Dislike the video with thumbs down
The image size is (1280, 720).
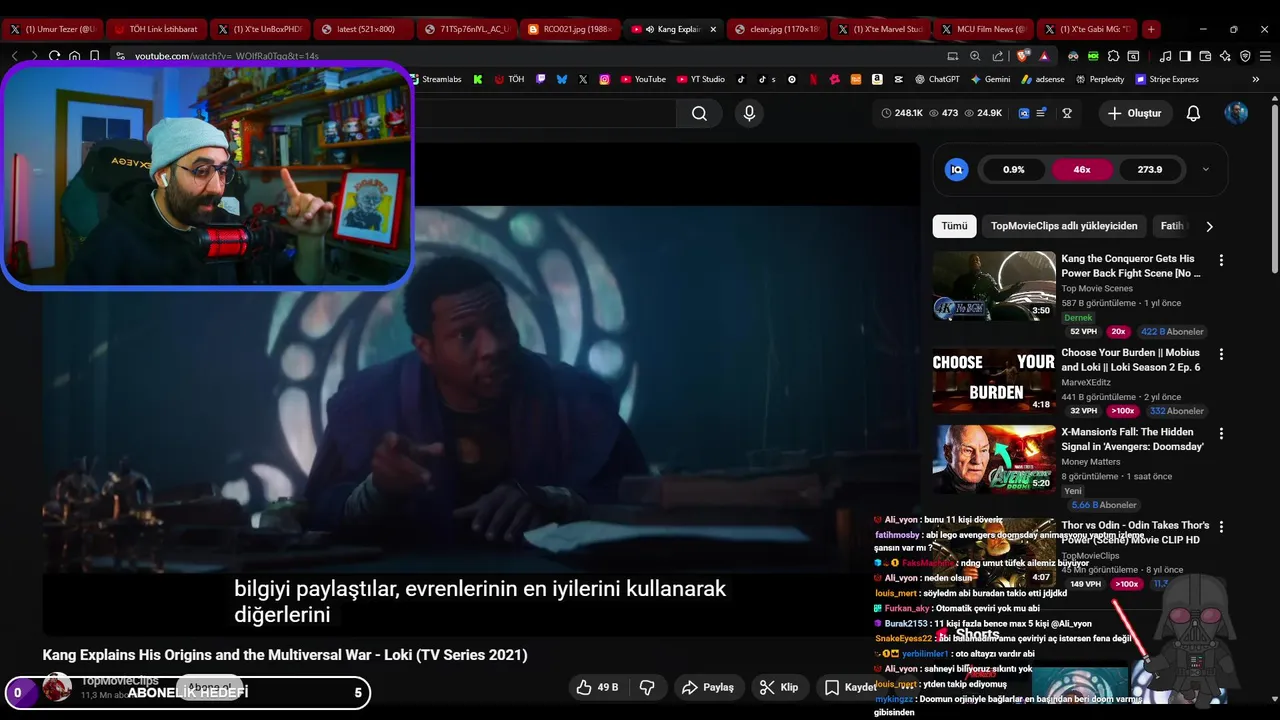click(647, 687)
